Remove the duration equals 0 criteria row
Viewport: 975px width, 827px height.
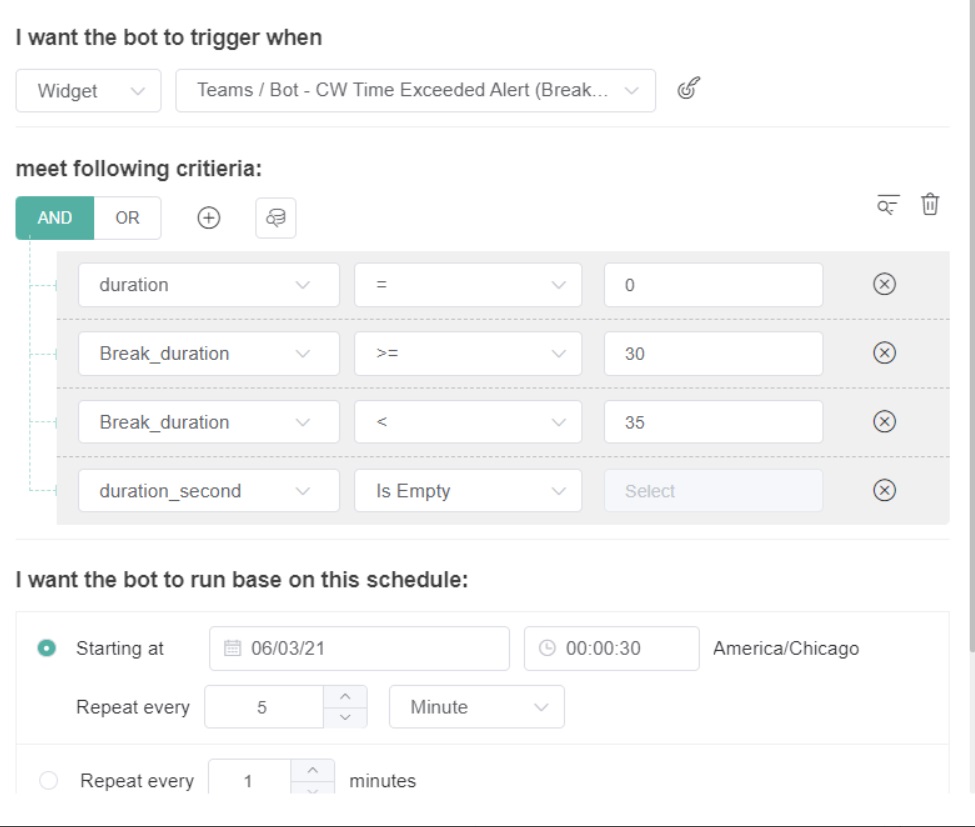(884, 285)
